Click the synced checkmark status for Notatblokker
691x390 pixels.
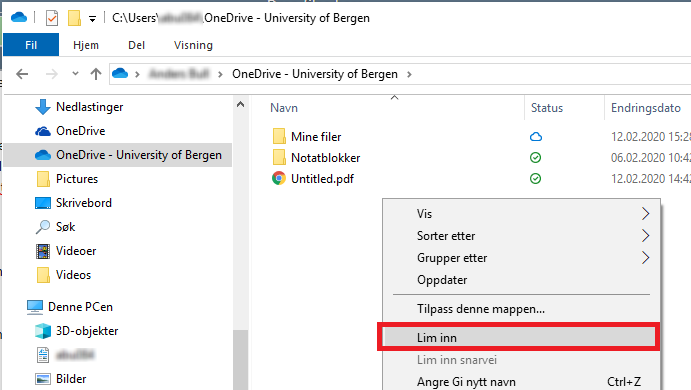tap(535, 158)
